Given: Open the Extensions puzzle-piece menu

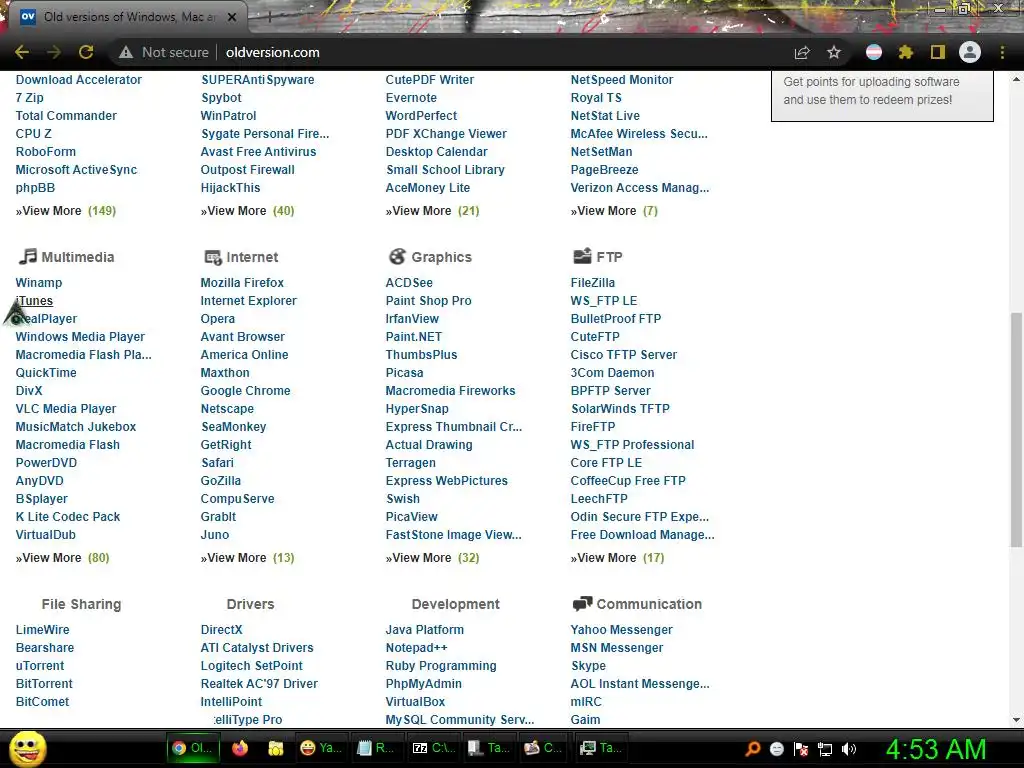Looking at the screenshot, I should 906,52.
